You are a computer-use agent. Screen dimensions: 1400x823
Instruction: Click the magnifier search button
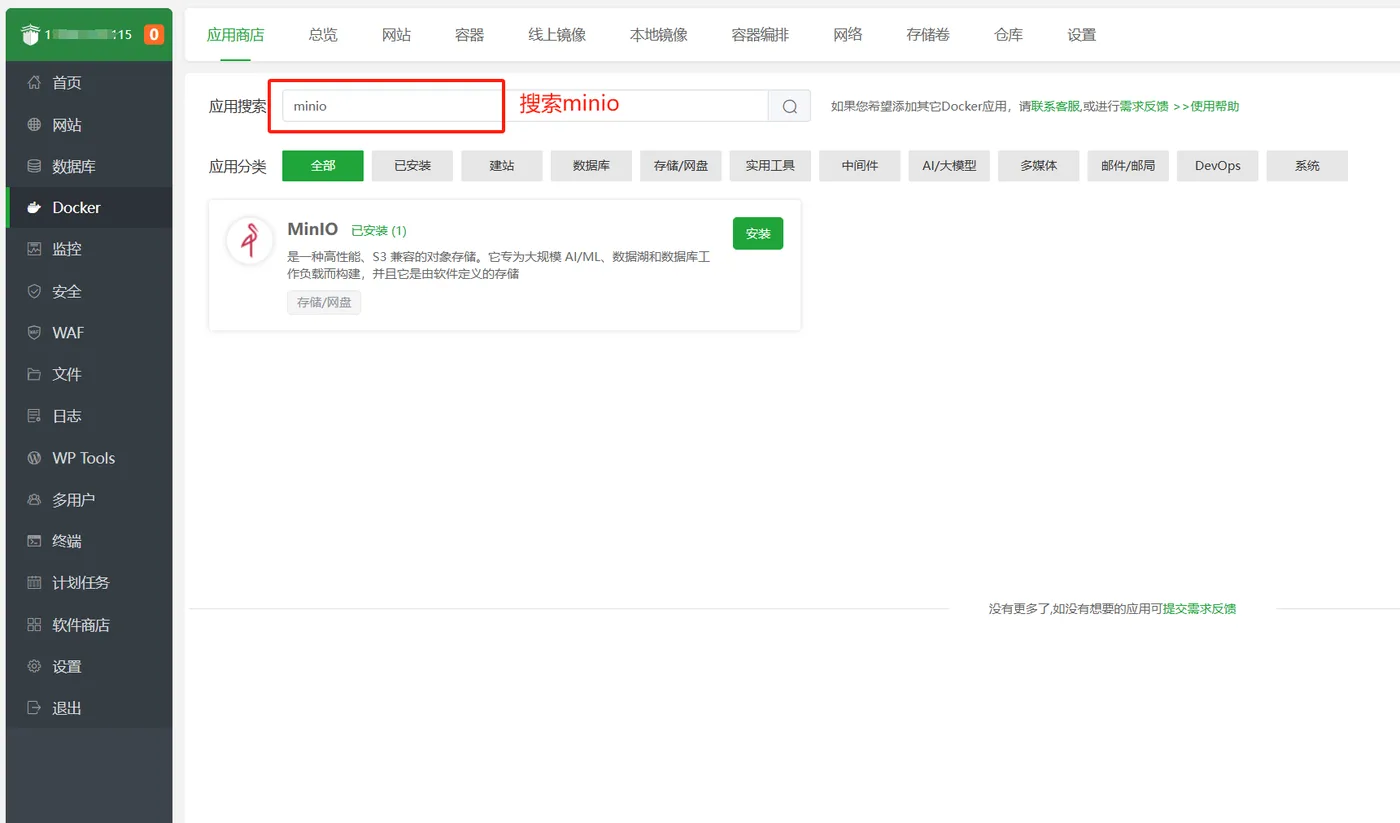(x=789, y=106)
